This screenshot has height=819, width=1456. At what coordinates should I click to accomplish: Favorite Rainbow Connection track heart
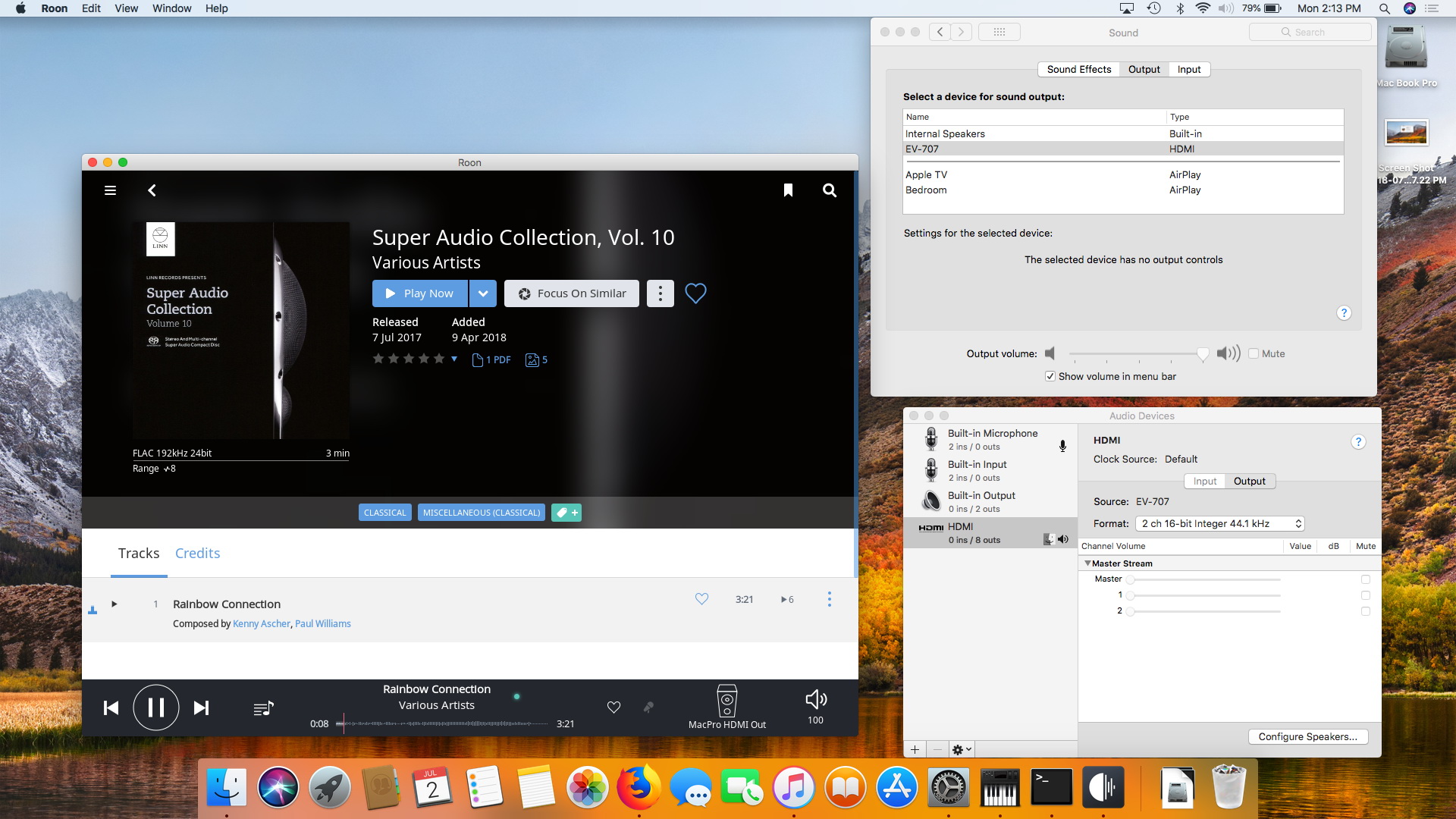(701, 599)
